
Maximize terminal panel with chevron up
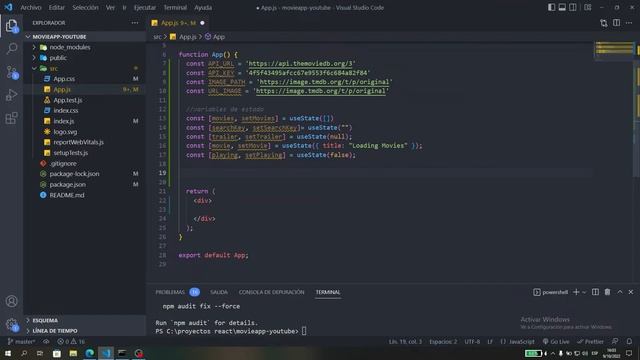[620, 292]
